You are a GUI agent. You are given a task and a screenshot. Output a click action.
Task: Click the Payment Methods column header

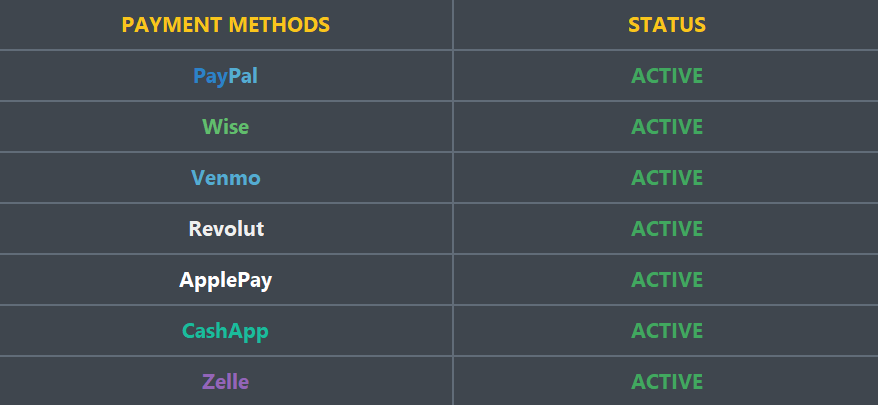225,25
